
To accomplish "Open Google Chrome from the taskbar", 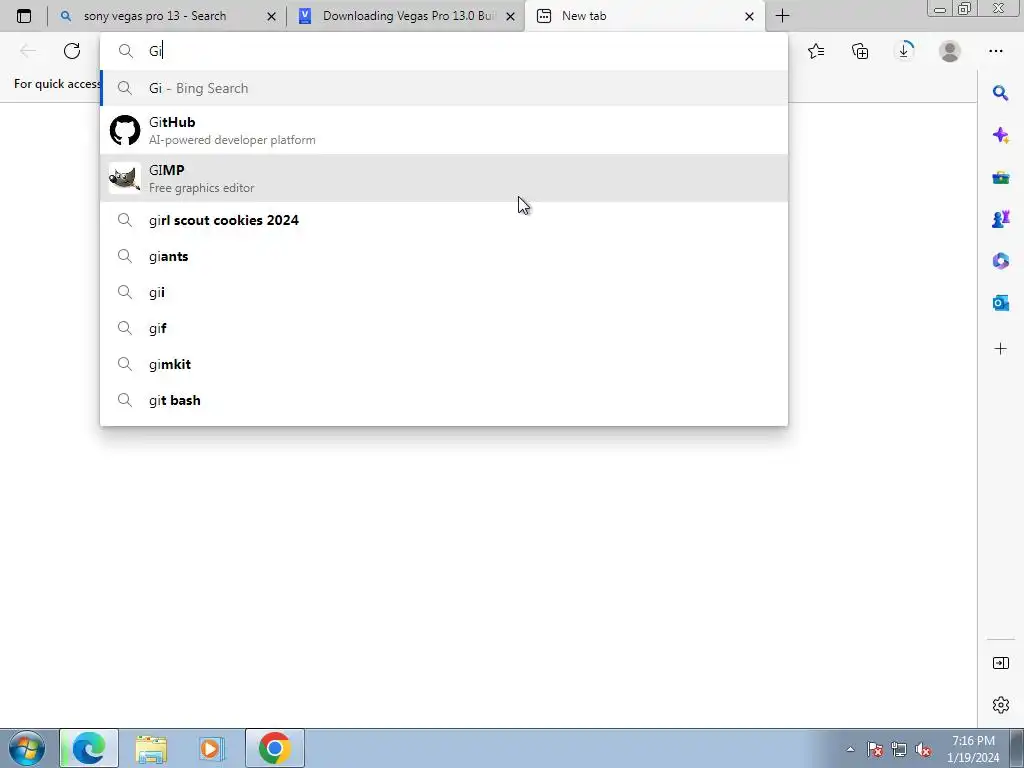I will coord(274,748).
